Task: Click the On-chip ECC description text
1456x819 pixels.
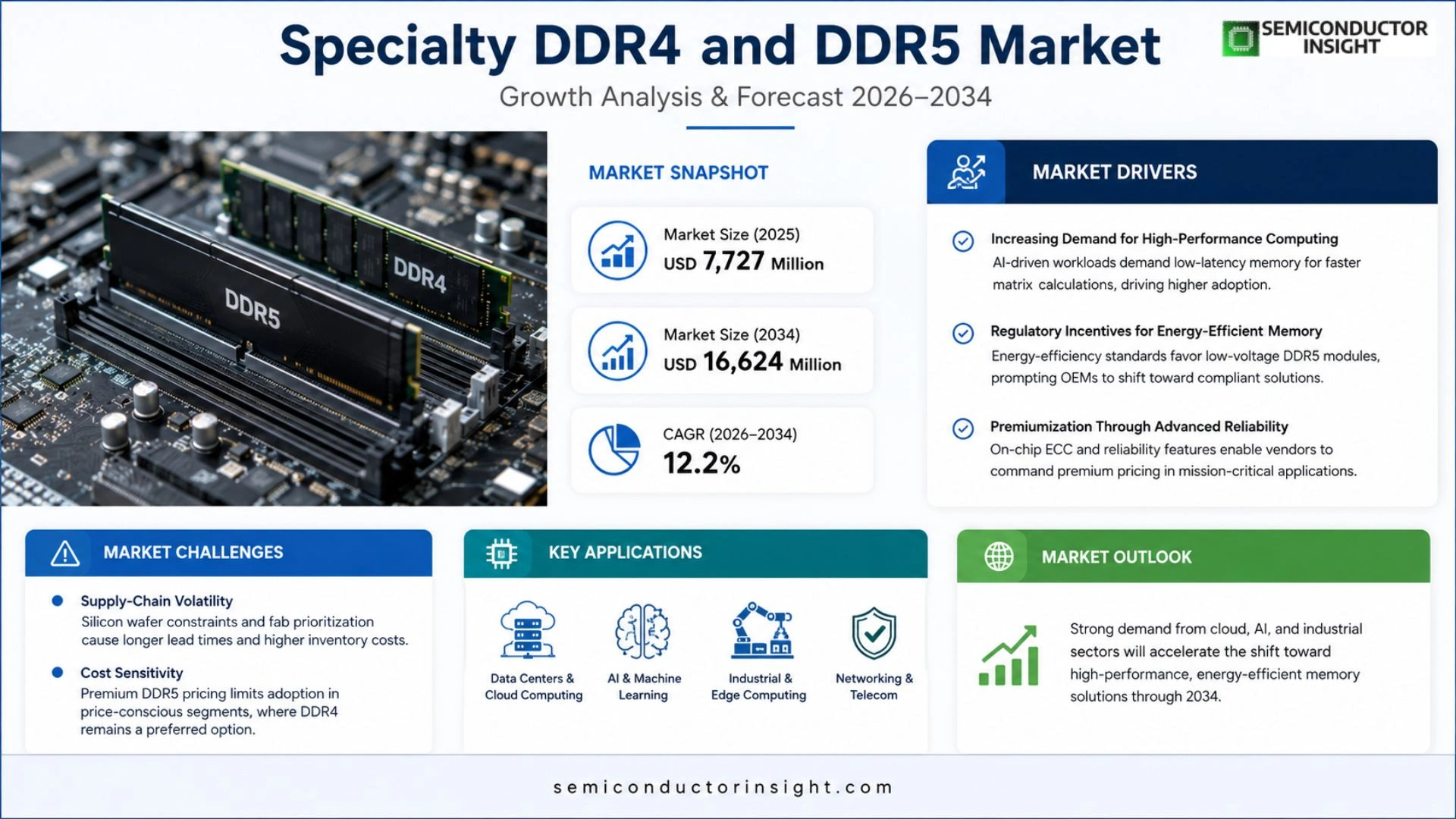Action: pos(1173,460)
